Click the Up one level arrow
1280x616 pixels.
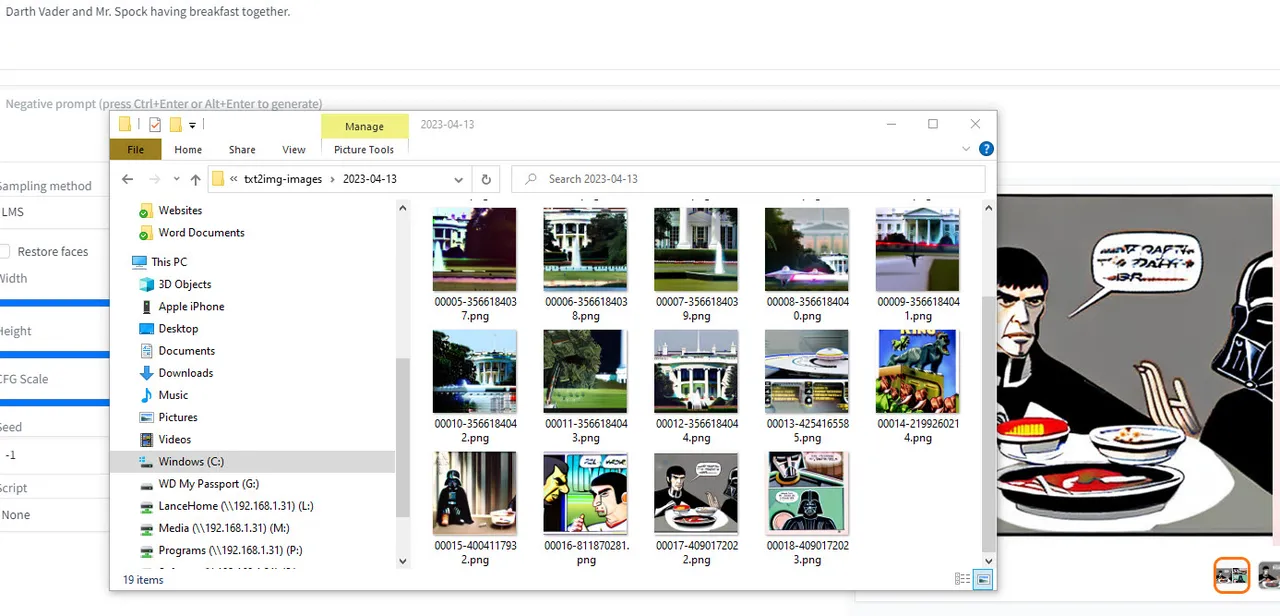click(x=195, y=179)
